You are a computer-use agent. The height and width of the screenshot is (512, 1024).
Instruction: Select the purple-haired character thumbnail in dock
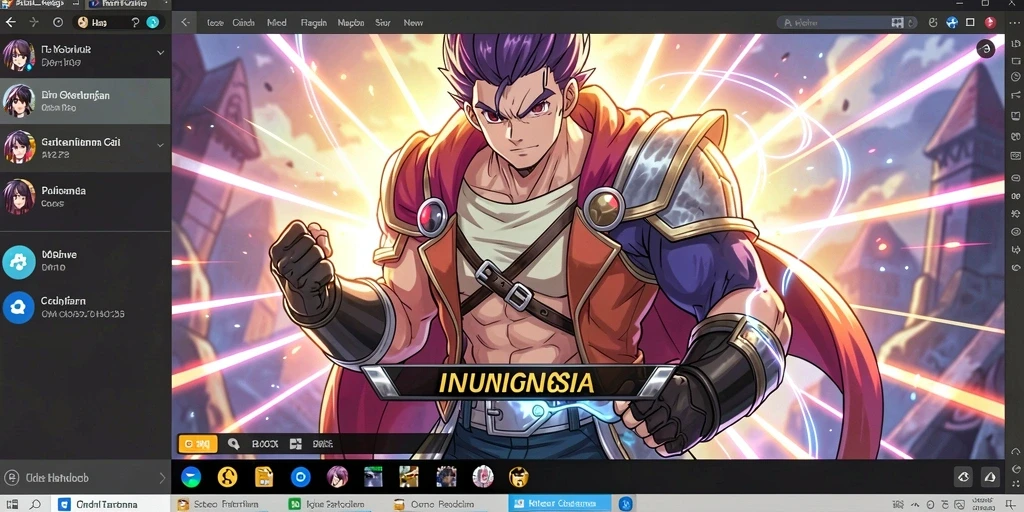click(337, 477)
